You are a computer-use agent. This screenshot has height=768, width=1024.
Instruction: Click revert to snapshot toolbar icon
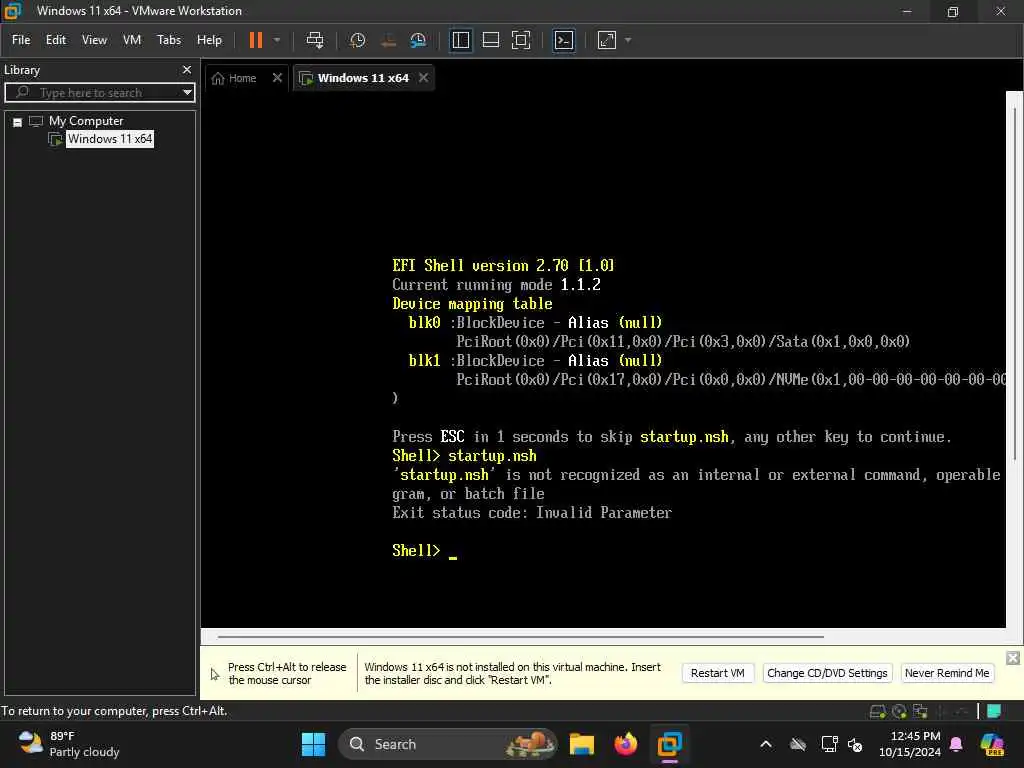(388, 40)
